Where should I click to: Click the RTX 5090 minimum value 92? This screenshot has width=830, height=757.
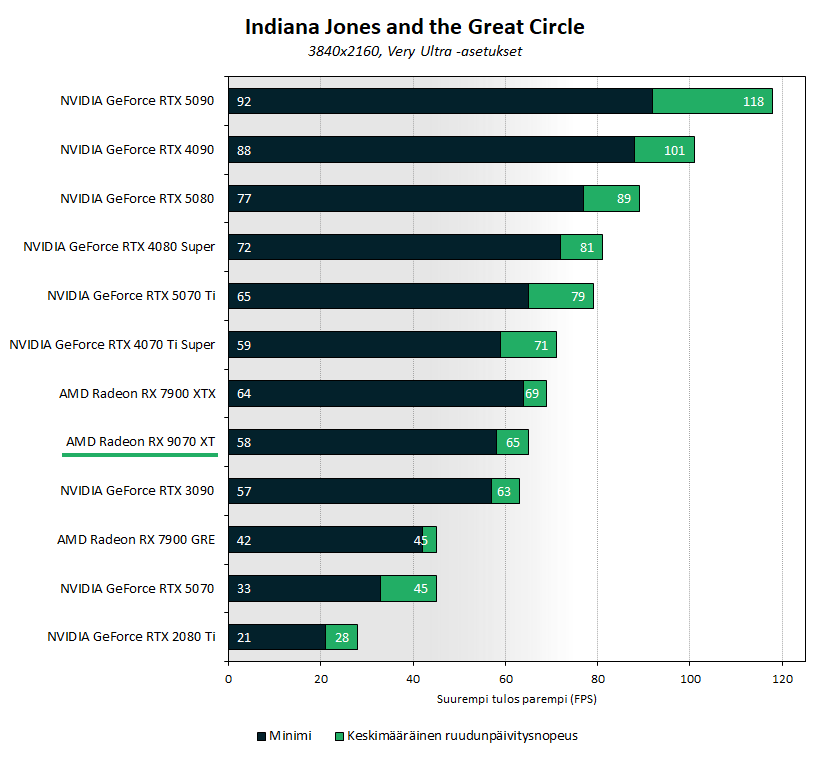[x=244, y=102]
